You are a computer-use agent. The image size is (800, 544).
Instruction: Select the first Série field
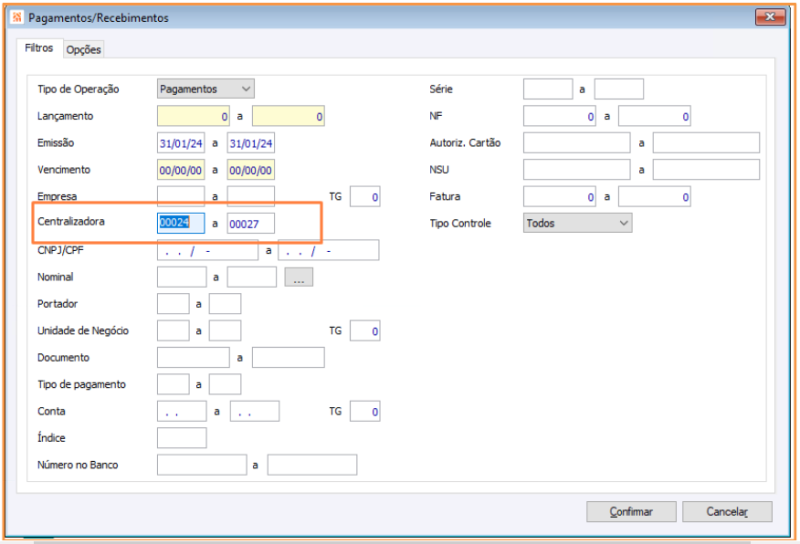pyautogui.click(x=548, y=89)
